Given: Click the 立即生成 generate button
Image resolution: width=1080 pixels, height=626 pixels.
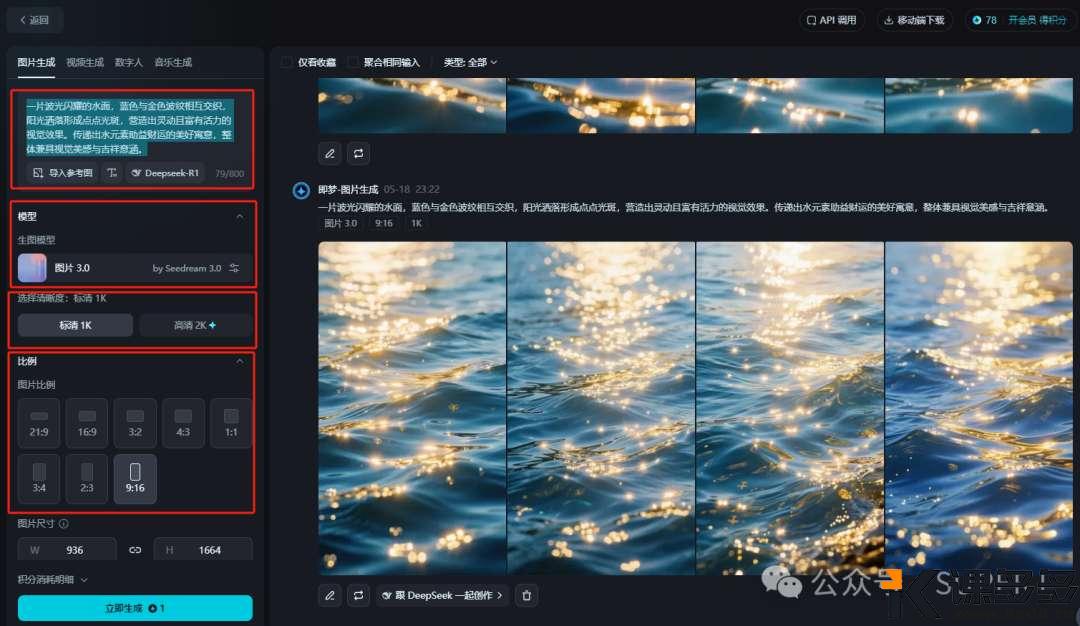Looking at the screenshot, I should tap(135, 608).
